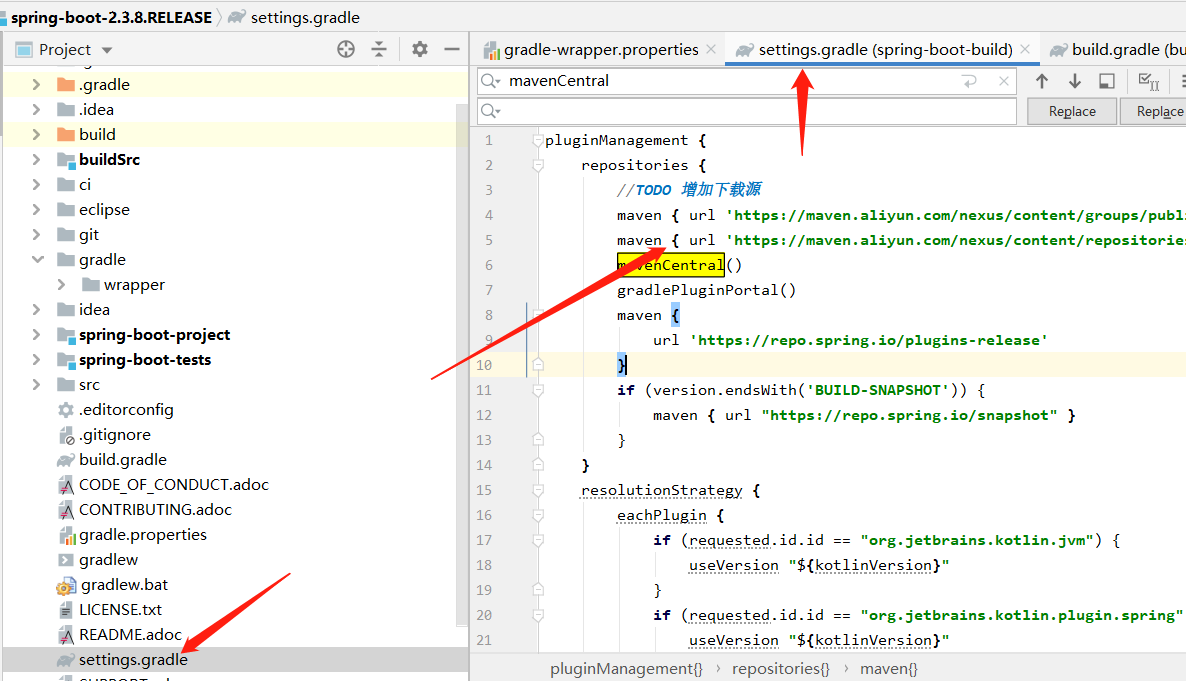Open .editorconfig file
The width and height of the screenshot is (1186, 681).
pos(126,409)
